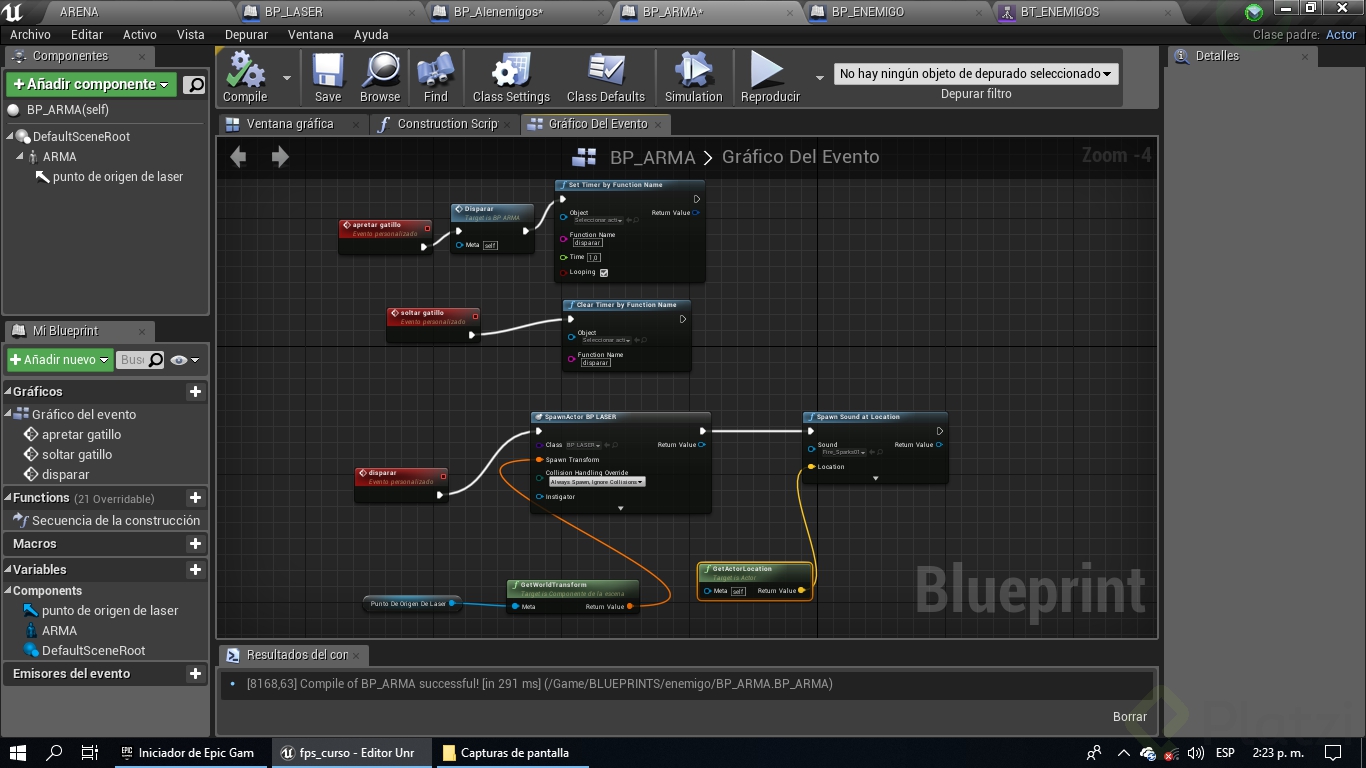Click the Time value field on Set Timer

click(593, 257)
